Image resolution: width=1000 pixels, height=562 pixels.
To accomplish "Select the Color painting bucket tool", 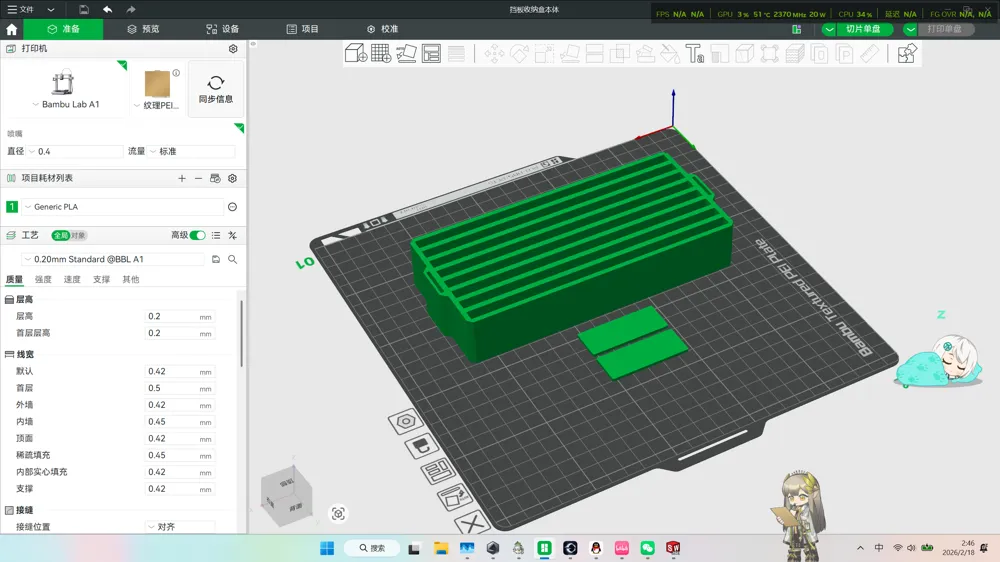I will [x=670, y=54].
